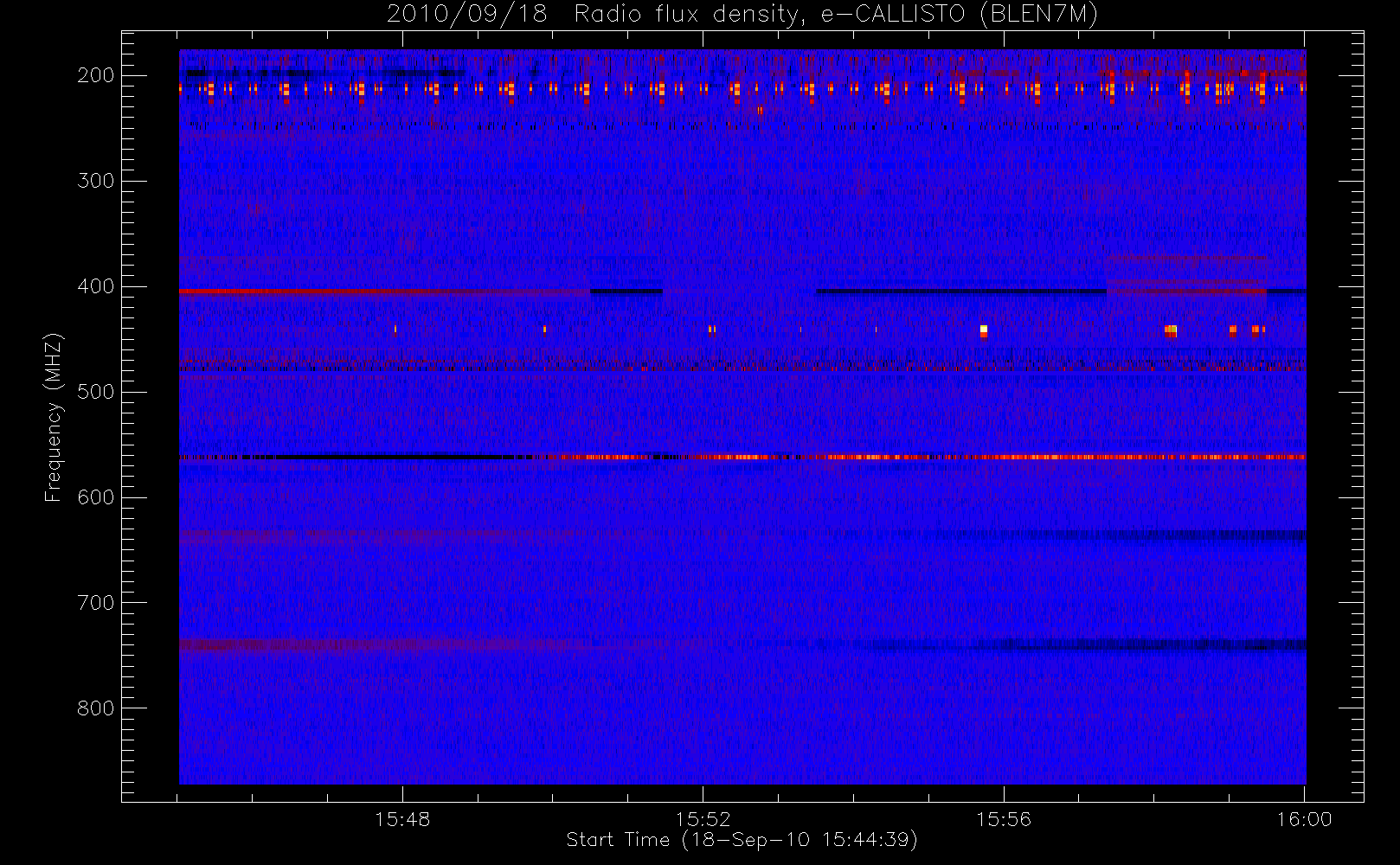Select the 15:52 time axis label
This screenshot has height=865, width=1400.
[x=703, y=819]
